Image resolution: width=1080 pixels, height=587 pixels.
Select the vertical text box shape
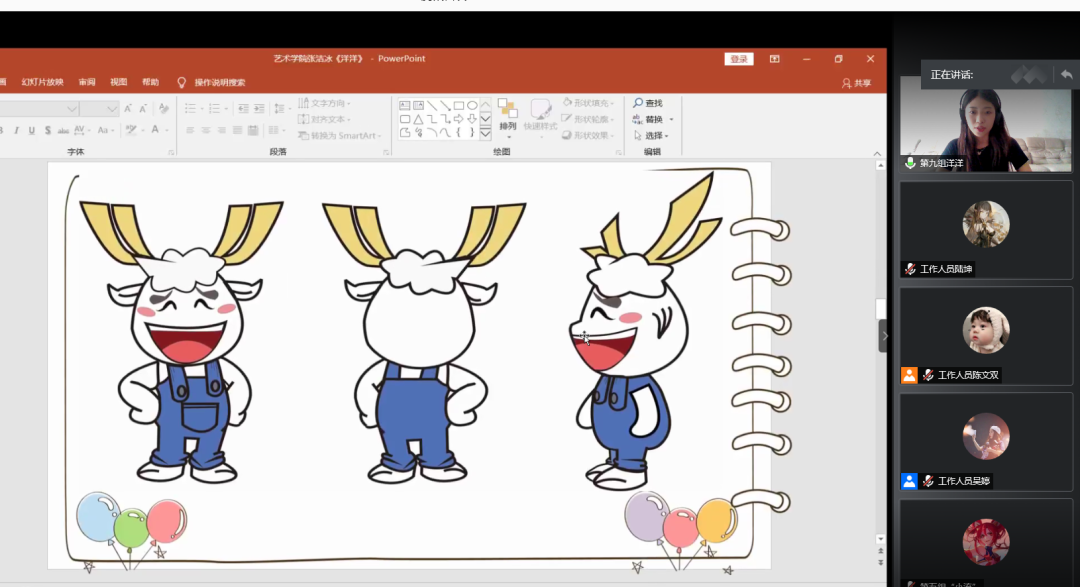tap(418, 105)
